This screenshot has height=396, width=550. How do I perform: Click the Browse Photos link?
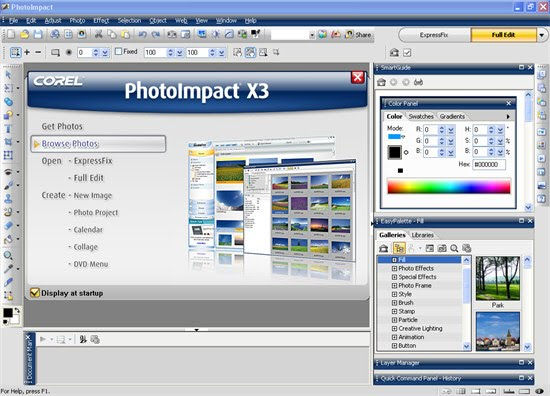pos(70,144)
